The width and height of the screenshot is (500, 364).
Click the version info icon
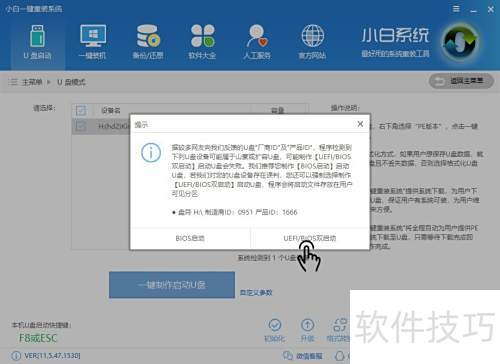(x=16, y=356)
